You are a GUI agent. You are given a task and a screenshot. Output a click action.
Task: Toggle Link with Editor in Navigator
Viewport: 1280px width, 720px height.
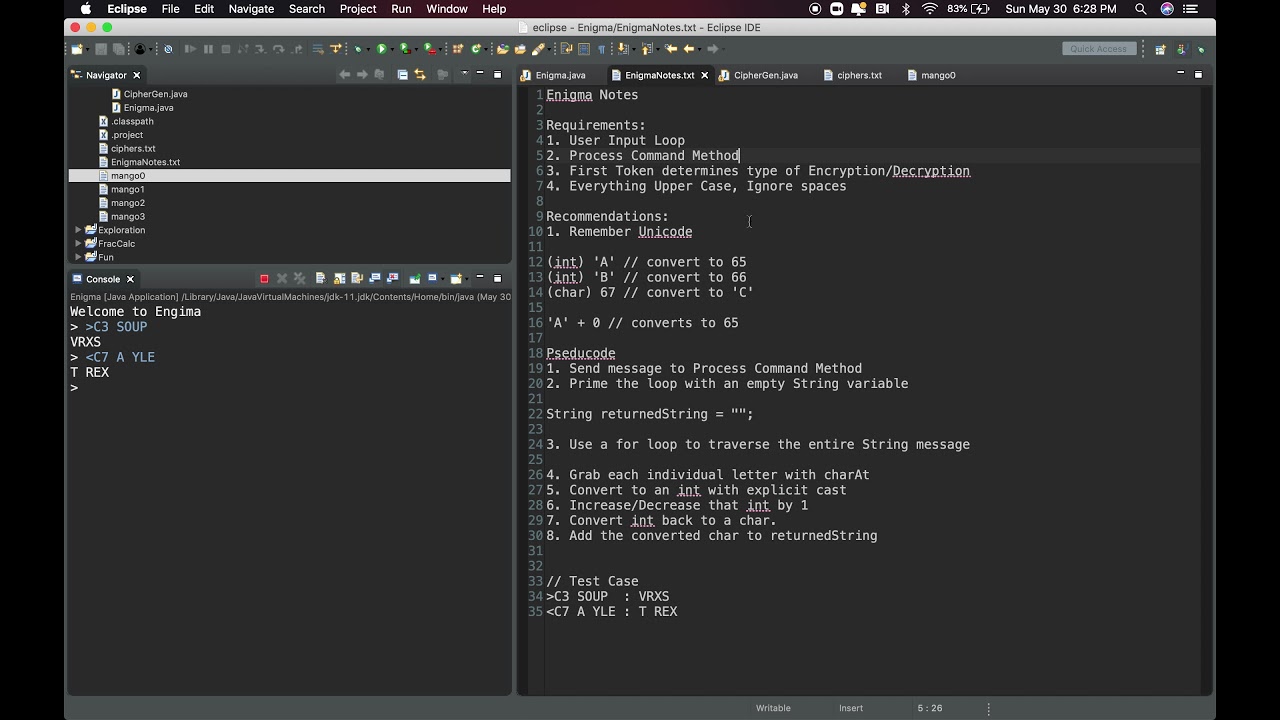click(420, 75)
